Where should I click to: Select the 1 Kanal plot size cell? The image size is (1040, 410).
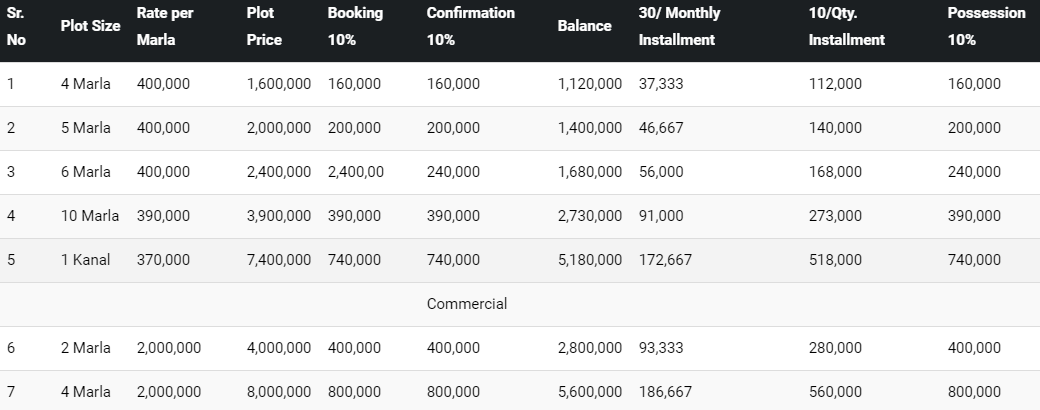(x=85, y=260)
